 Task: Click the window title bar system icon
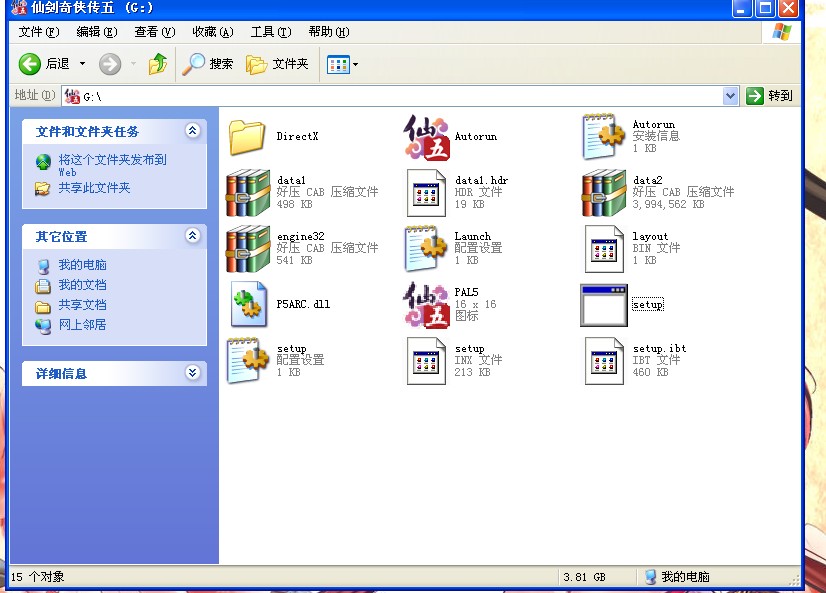point(18,7)
